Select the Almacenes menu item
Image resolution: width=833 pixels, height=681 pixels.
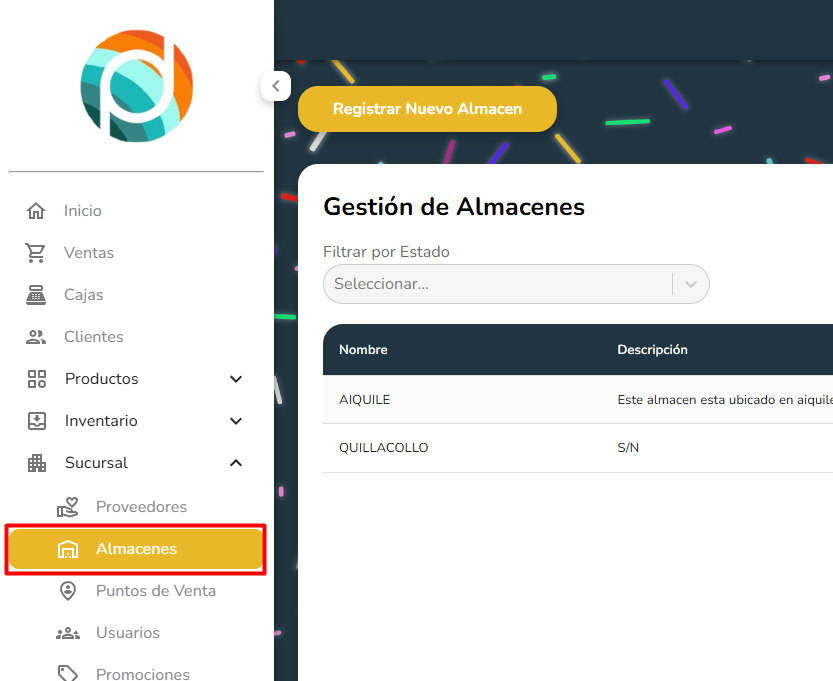click(136, 549)
